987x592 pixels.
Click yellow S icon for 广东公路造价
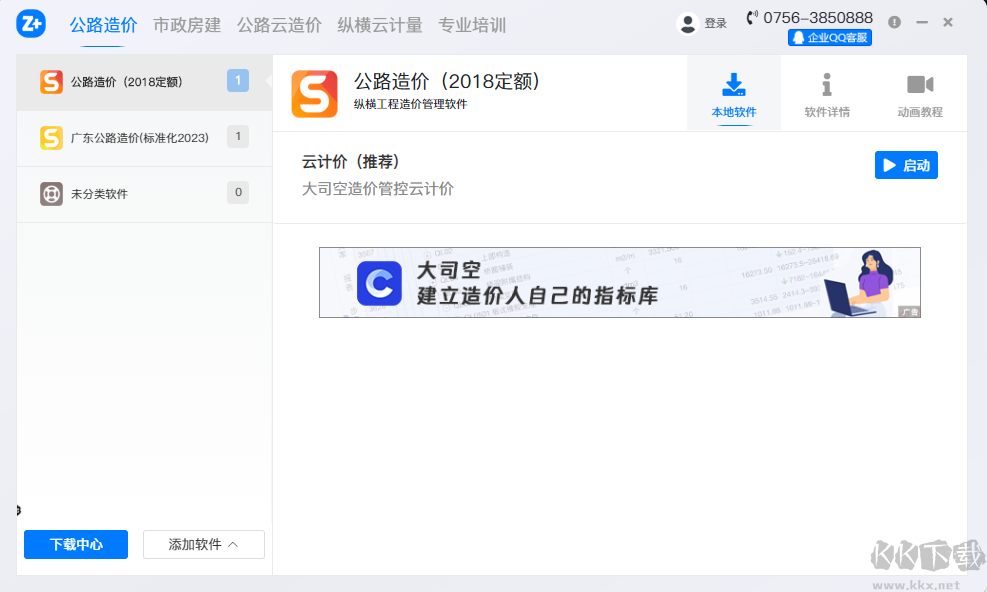[51, 138]
